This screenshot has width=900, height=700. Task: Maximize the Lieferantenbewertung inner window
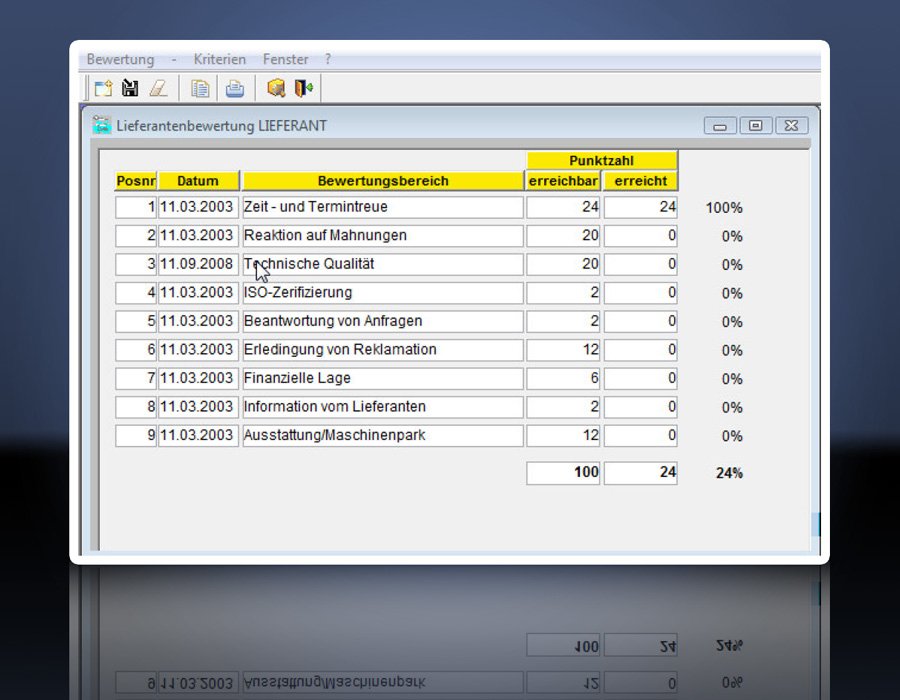(x=756, y=125)
